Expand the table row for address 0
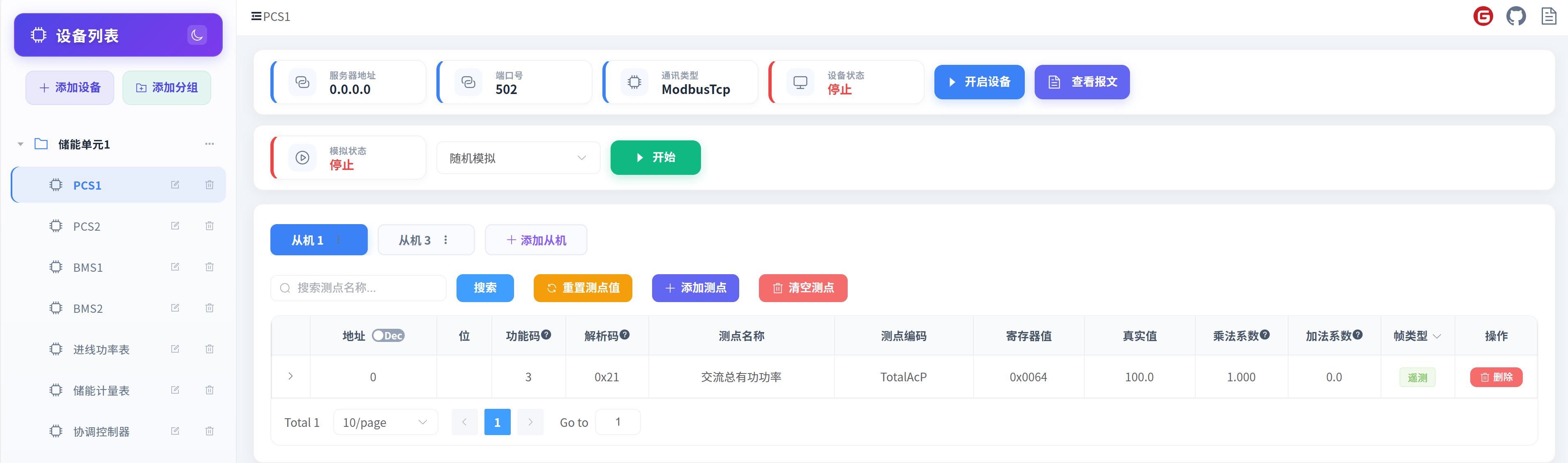This screenshot has height=463, width=1568. (x=291, y=377)
